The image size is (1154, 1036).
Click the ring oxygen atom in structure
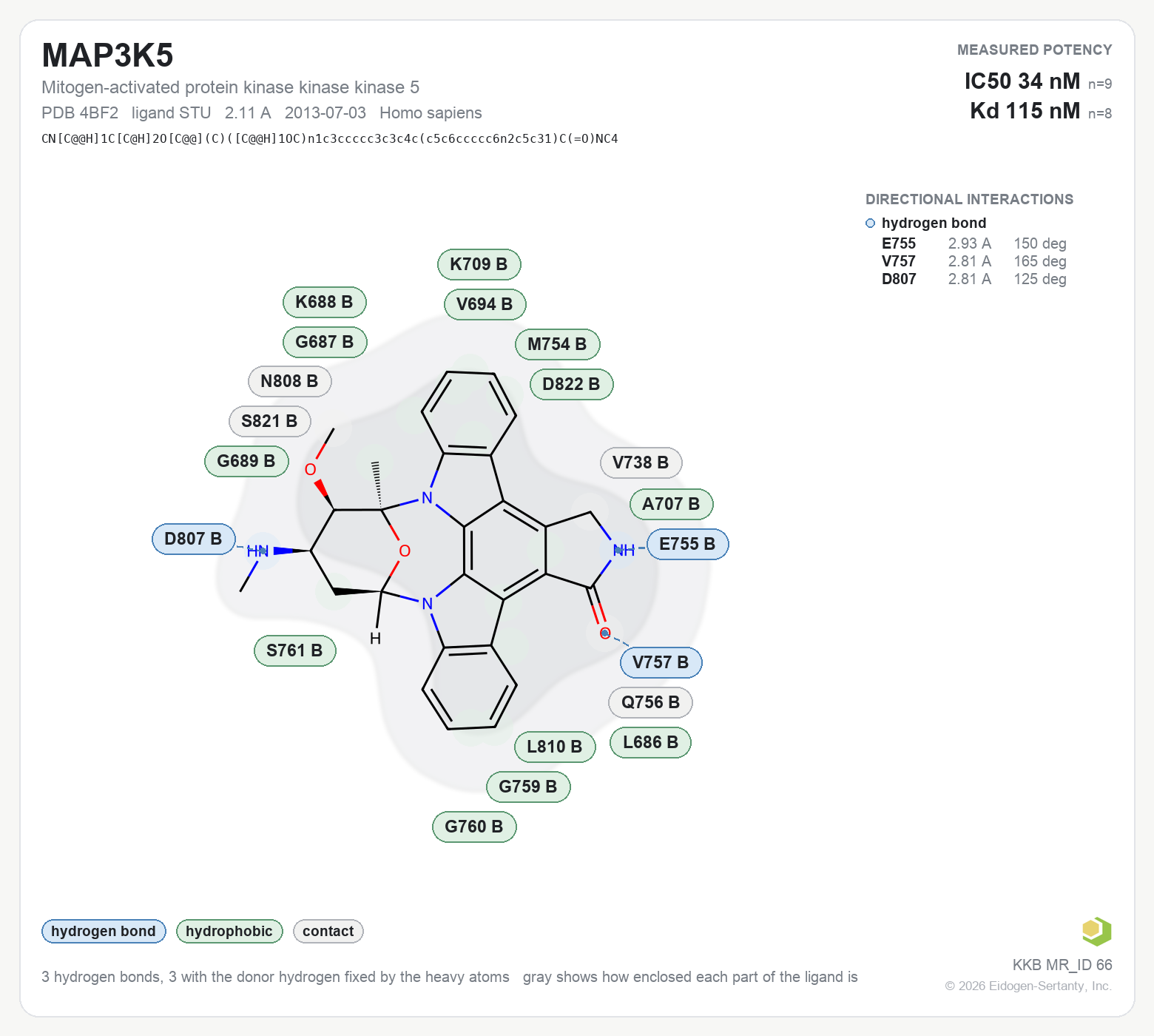point(405,551)
